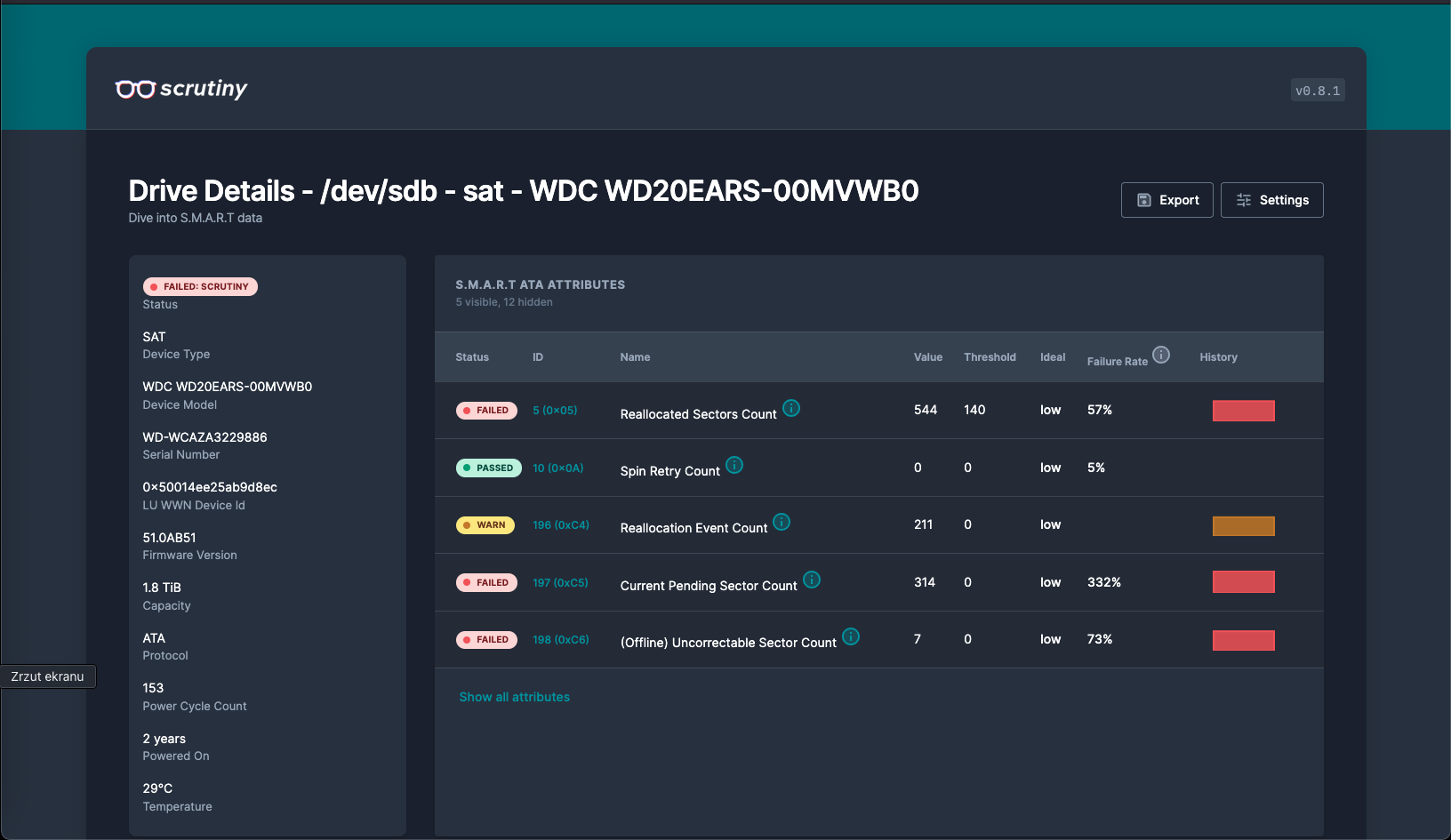Click the ID 197 (0xC5) cell
Screen dimensions: 1451x840
point(560,583)
